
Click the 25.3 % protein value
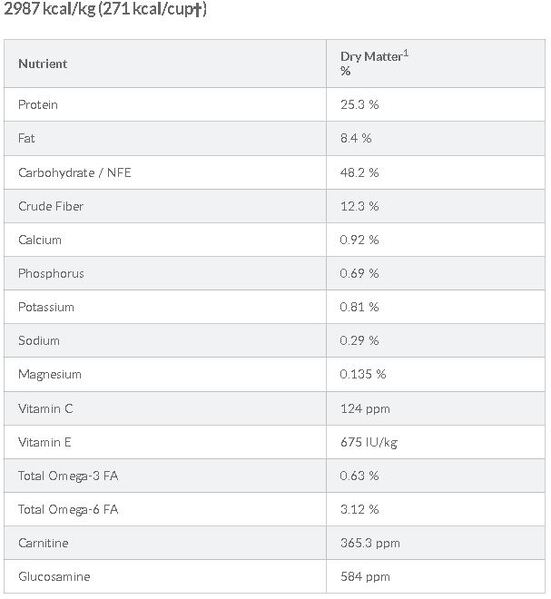click(360, 105)
